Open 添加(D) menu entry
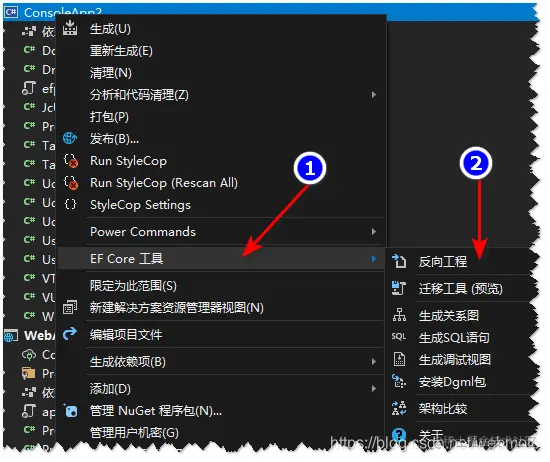 (222, 388)
